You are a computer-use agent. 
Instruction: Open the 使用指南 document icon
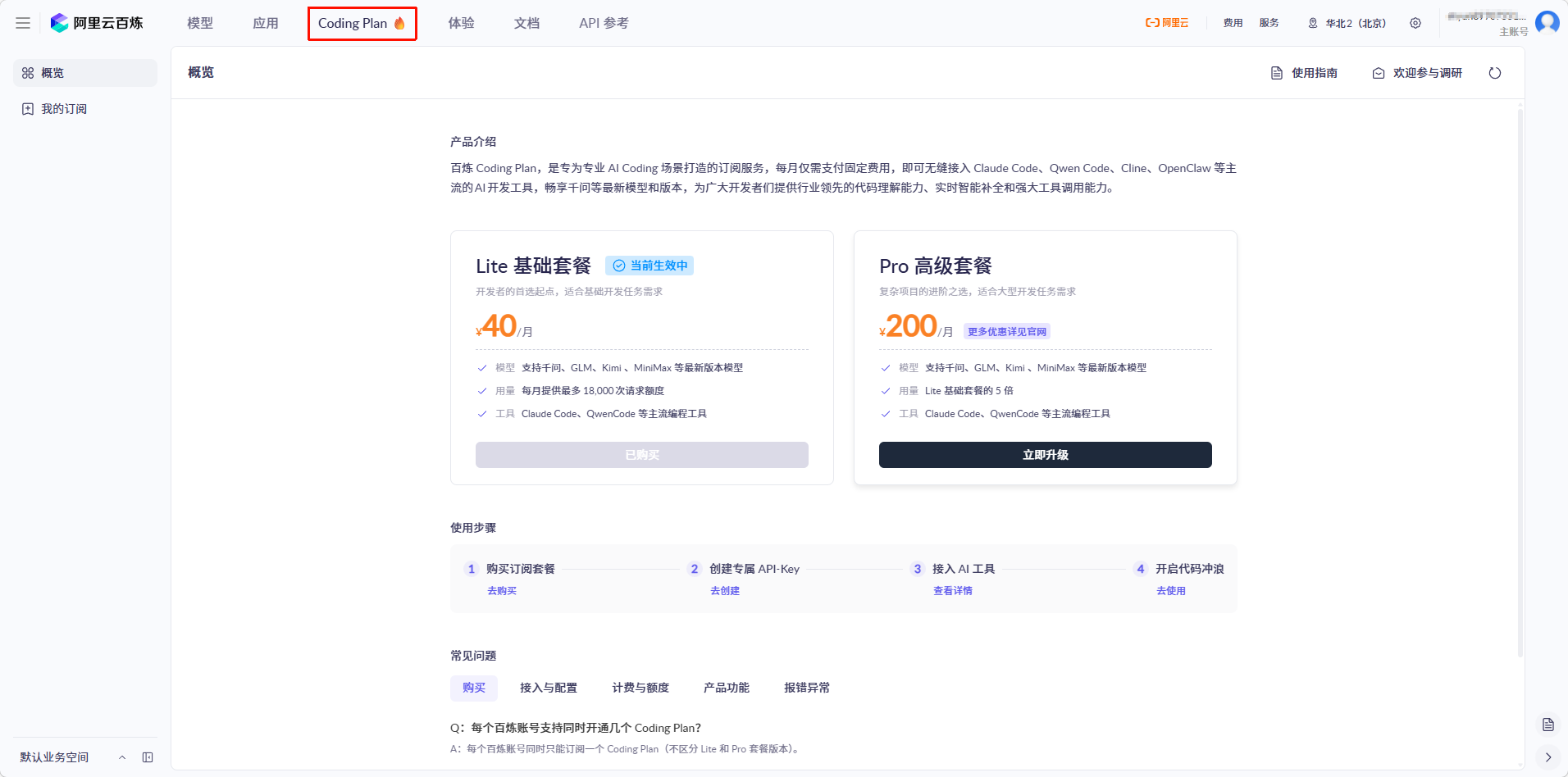pyautogui.click(x=1276, y=72)
